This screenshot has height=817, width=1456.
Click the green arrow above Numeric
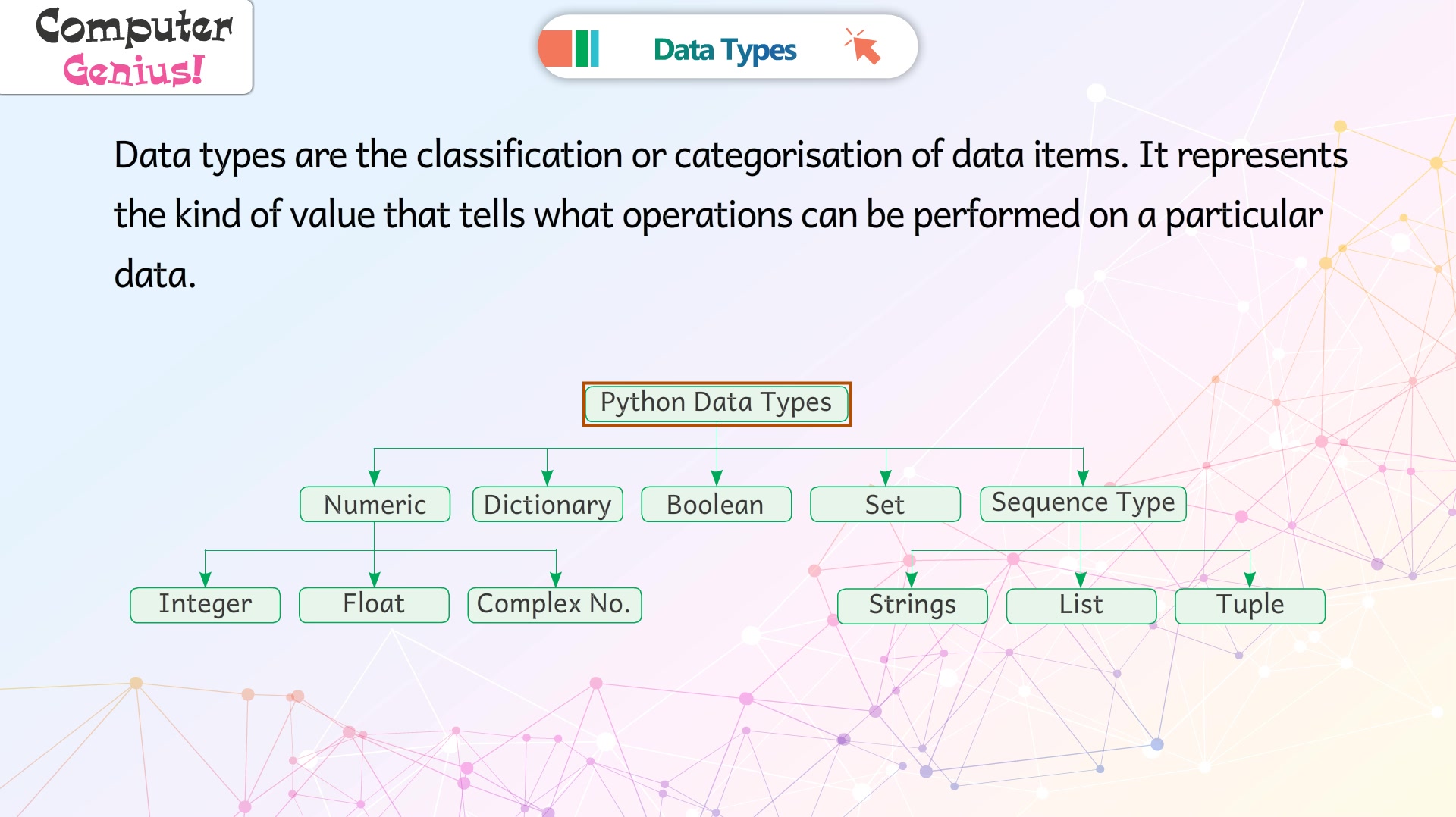click(374, 477)
